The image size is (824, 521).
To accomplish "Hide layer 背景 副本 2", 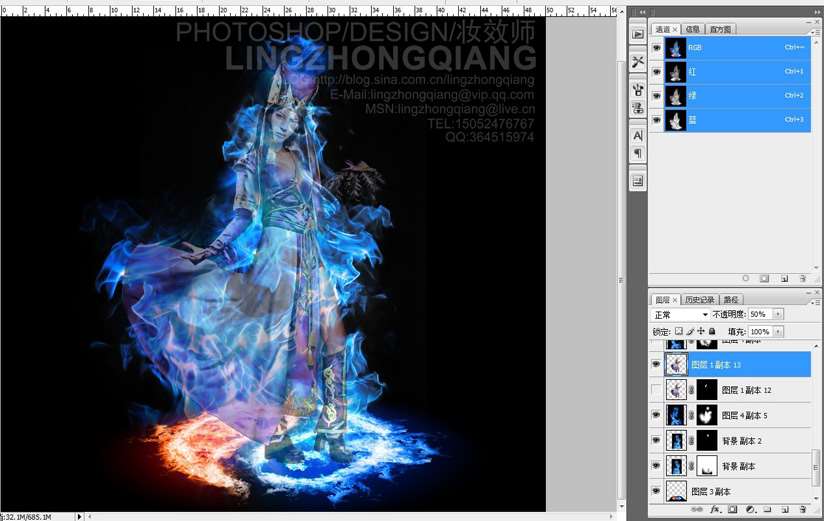I will pos(656,440).
